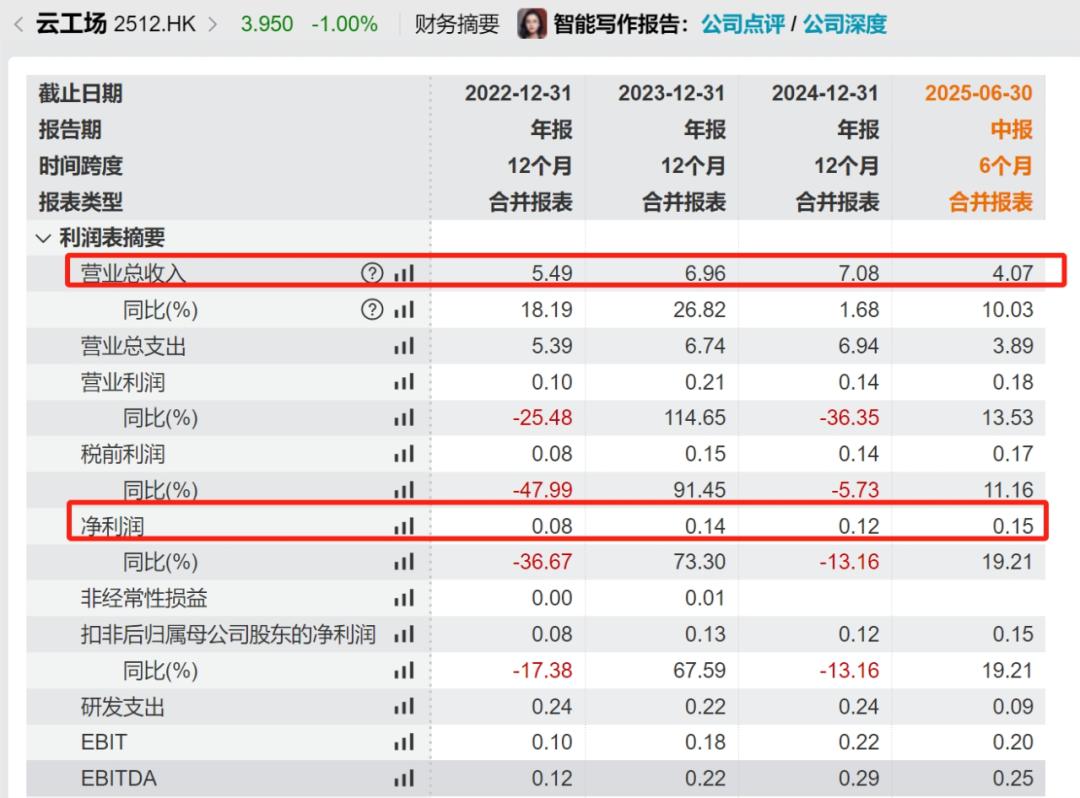Open chart icon for 营业总收入 row
Image resolution: width=1080 pixels, height=798 pixels.
point(403,273)
